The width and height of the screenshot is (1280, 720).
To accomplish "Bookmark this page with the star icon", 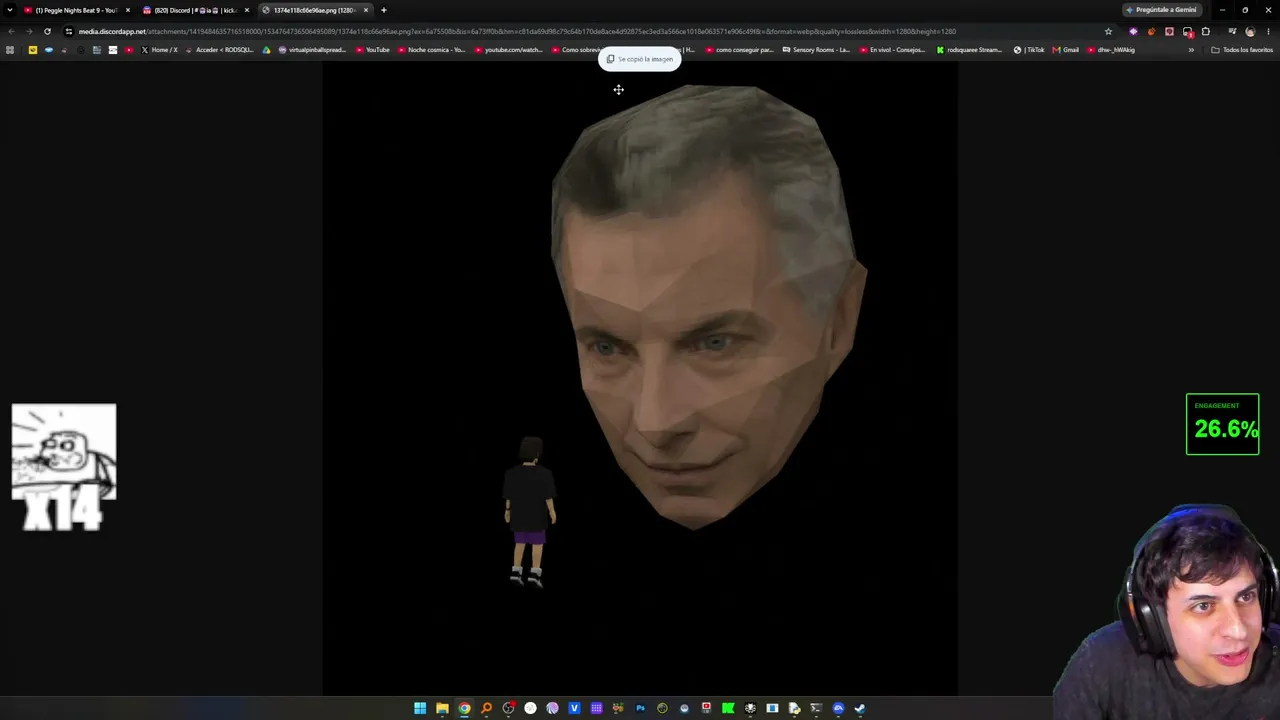I will pyautogui.click(x=1108, y=31).
